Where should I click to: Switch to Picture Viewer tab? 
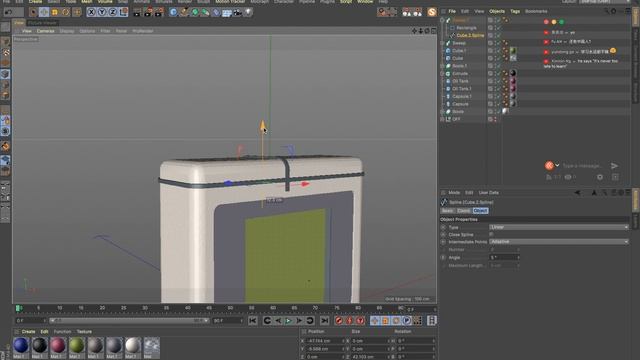(x=42, y=23)
